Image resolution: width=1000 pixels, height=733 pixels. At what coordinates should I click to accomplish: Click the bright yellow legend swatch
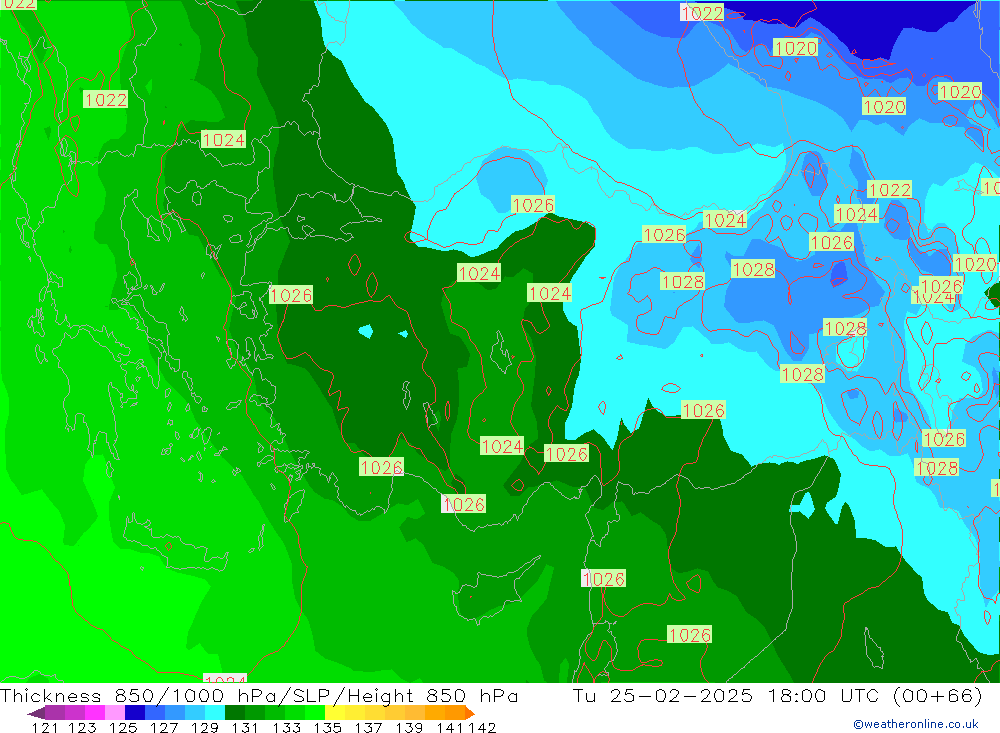[x=335, y=713]
